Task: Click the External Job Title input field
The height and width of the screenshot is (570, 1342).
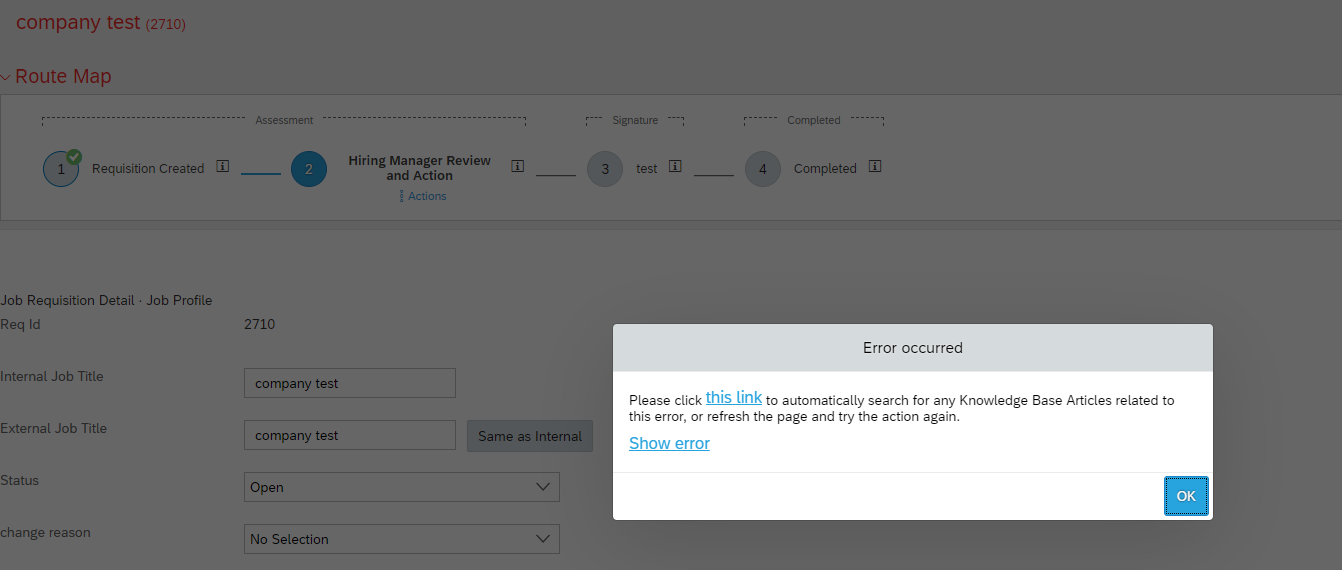Action: 350,435
